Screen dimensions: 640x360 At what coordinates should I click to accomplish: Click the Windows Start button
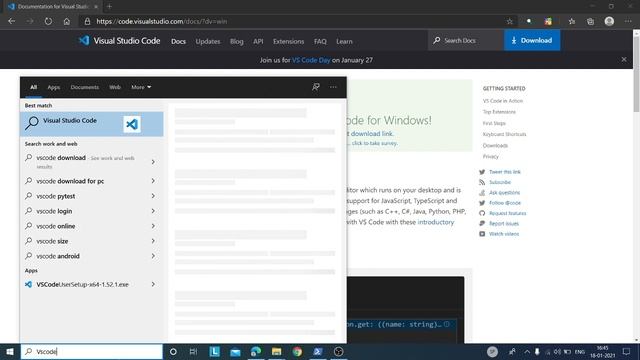(x=10, y=351)
